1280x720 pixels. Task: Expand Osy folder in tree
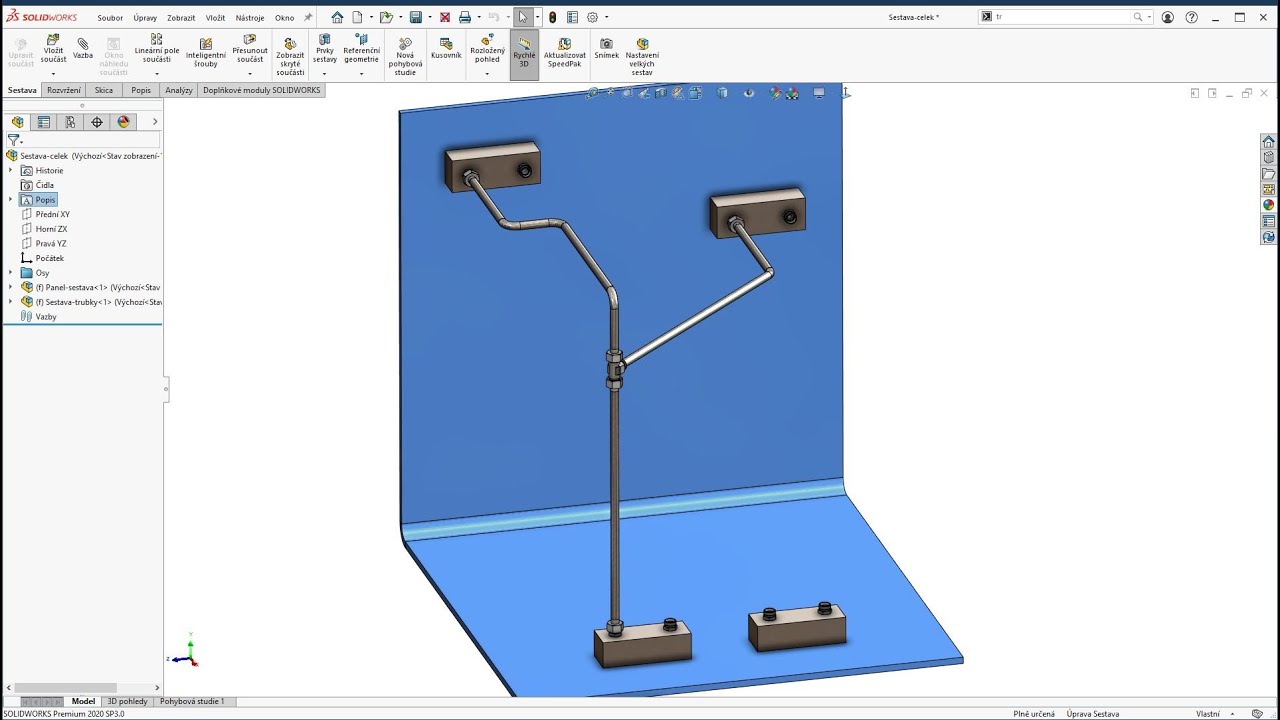(x=11, y=272)
